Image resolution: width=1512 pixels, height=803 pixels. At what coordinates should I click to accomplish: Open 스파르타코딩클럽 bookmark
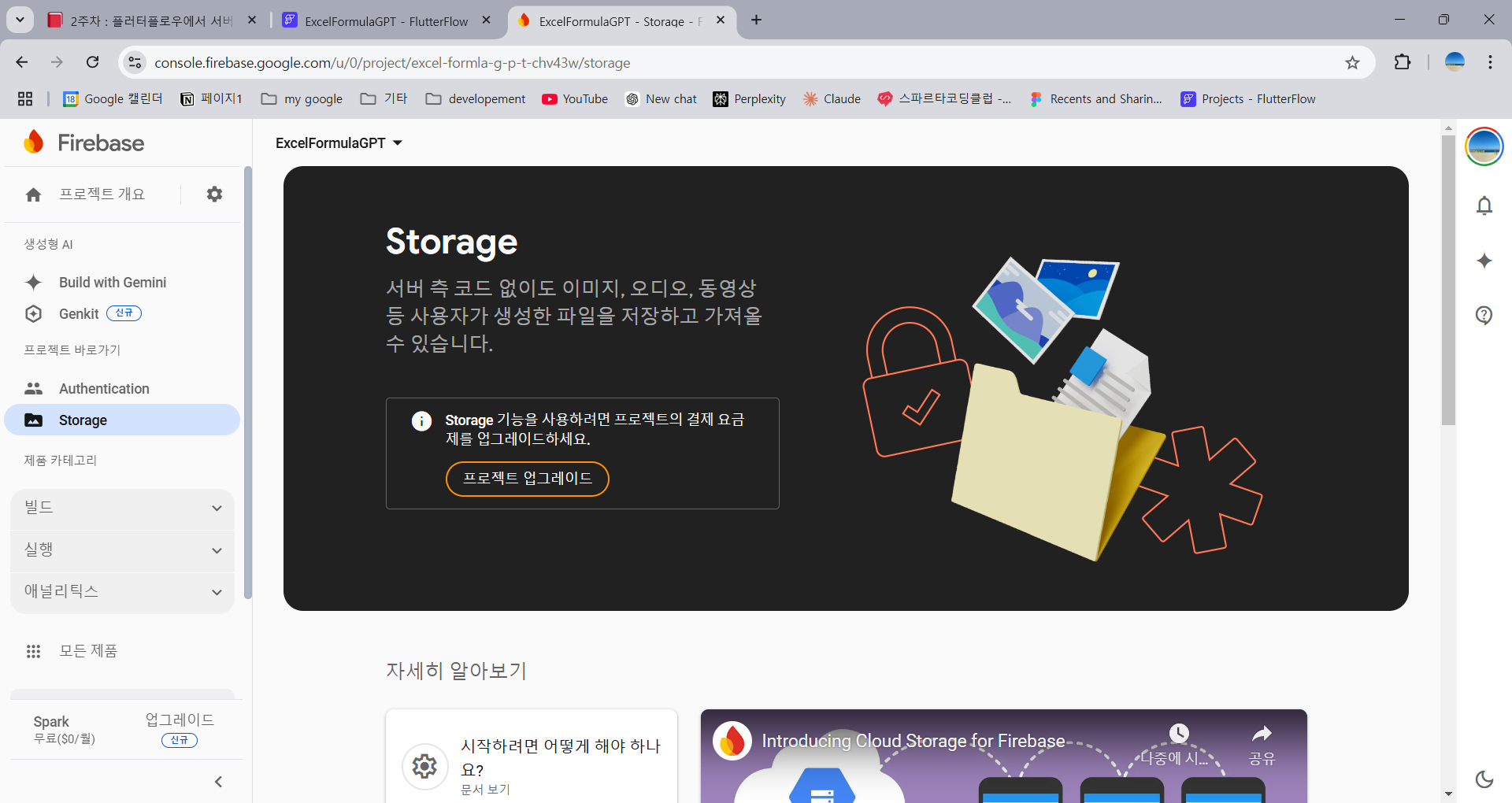click(944, 99)
